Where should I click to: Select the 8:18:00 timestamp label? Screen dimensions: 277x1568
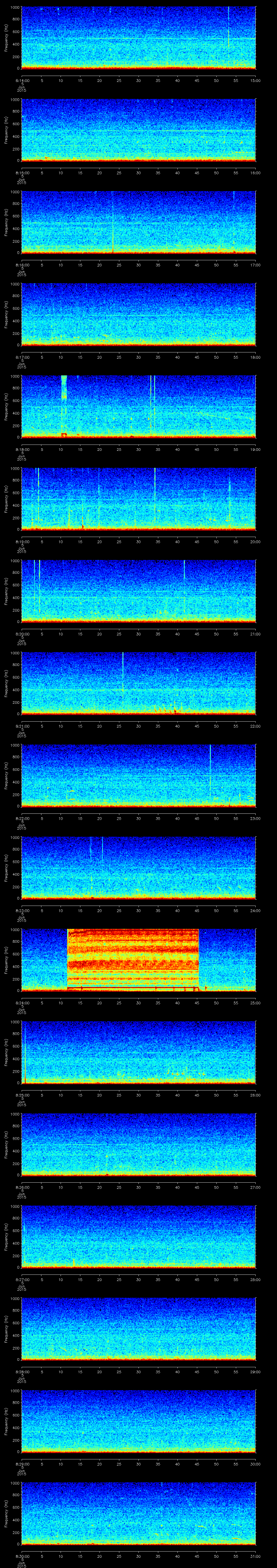point(21,449)
